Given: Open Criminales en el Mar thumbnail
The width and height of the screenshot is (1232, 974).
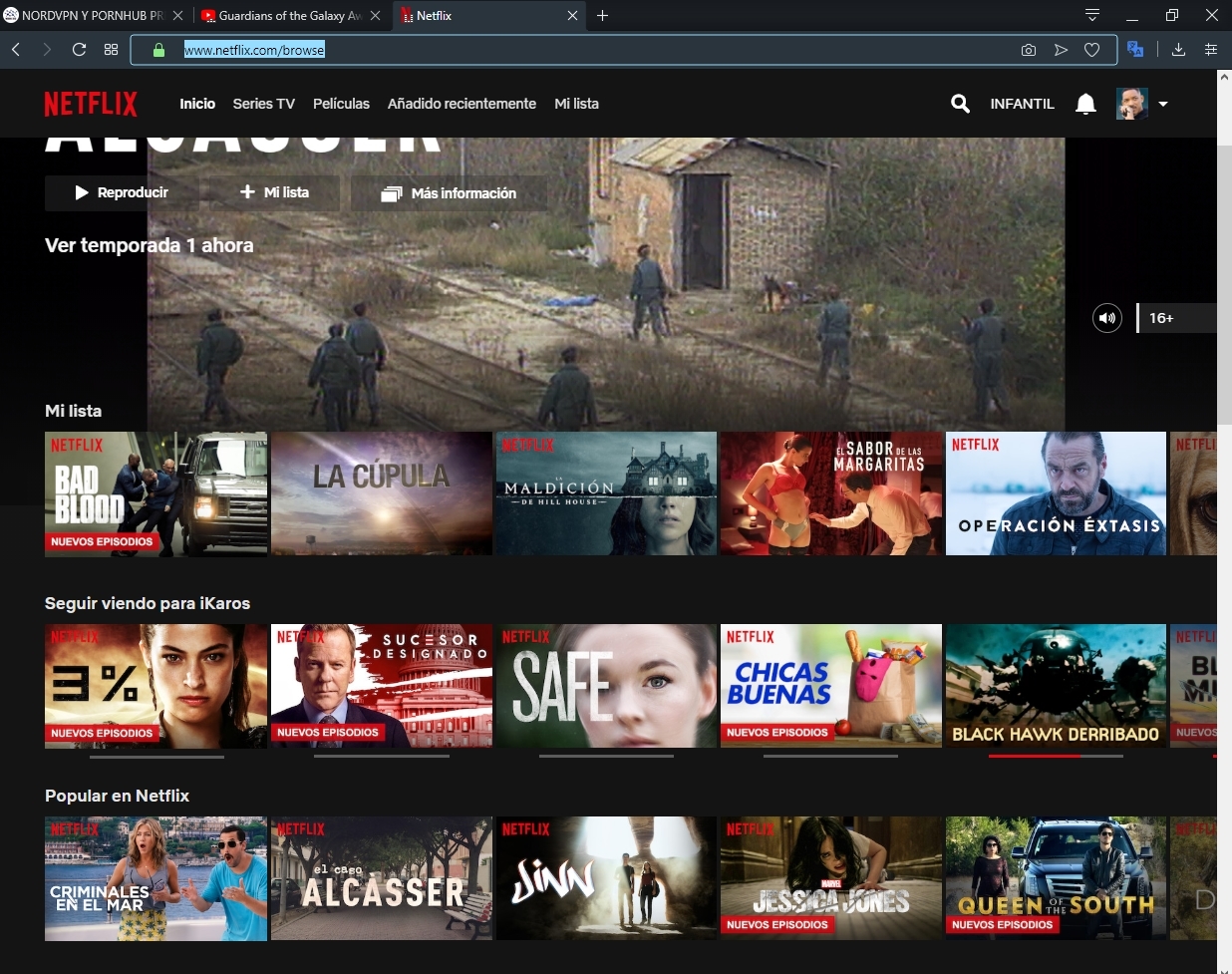Looking at the screenshot, I should coord(155,878).
